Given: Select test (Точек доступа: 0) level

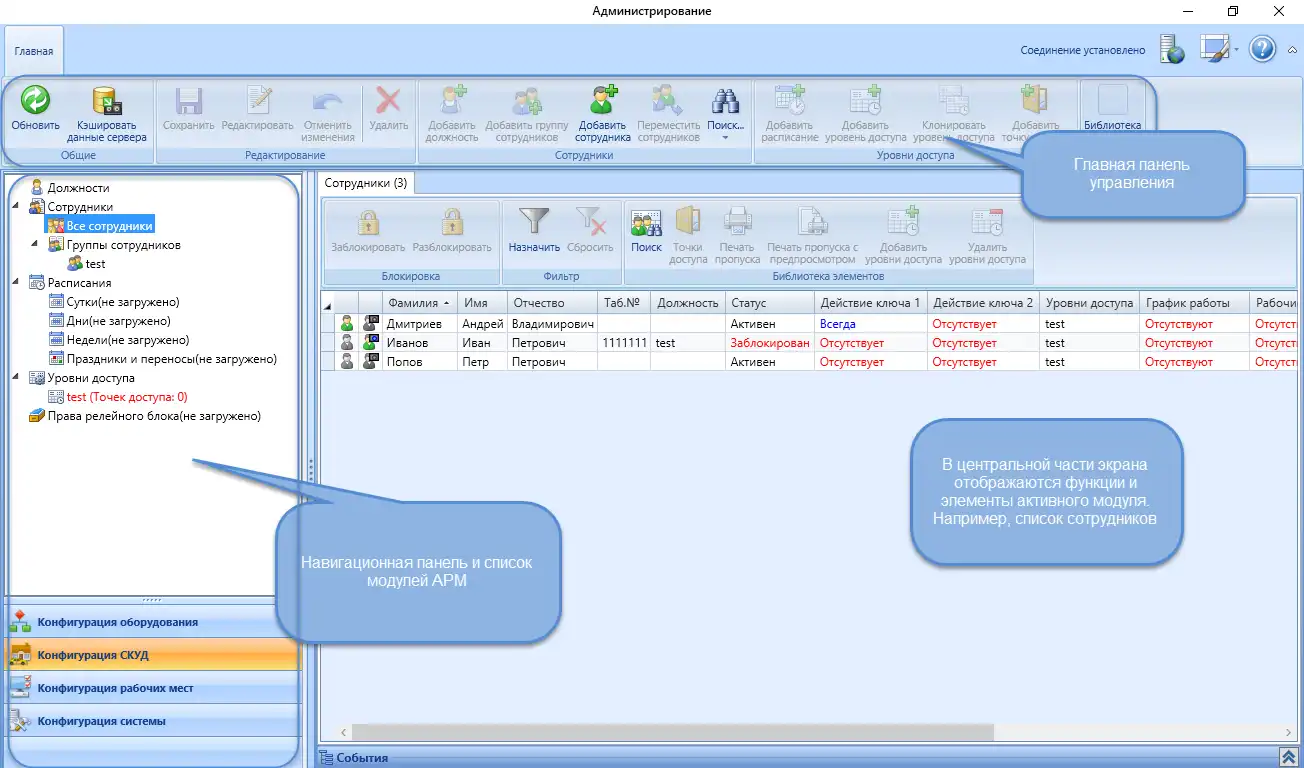Looking at the screenshot, I should (x=127, y=397).
